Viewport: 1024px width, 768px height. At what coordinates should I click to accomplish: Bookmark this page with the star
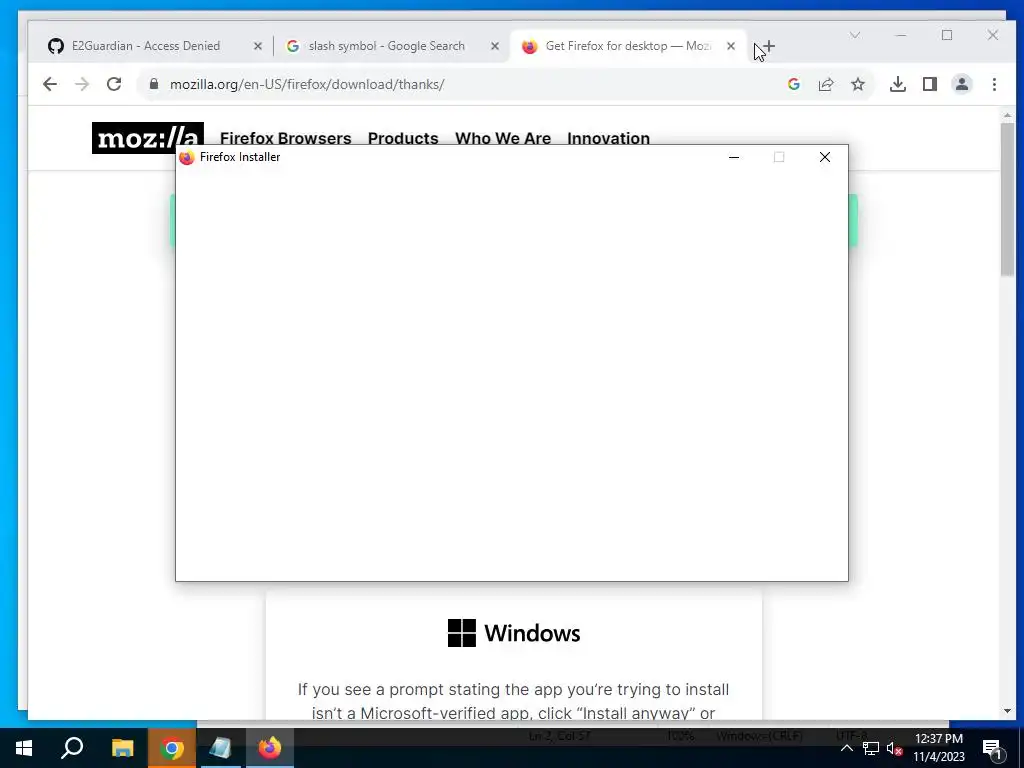(x=857, y=84)
